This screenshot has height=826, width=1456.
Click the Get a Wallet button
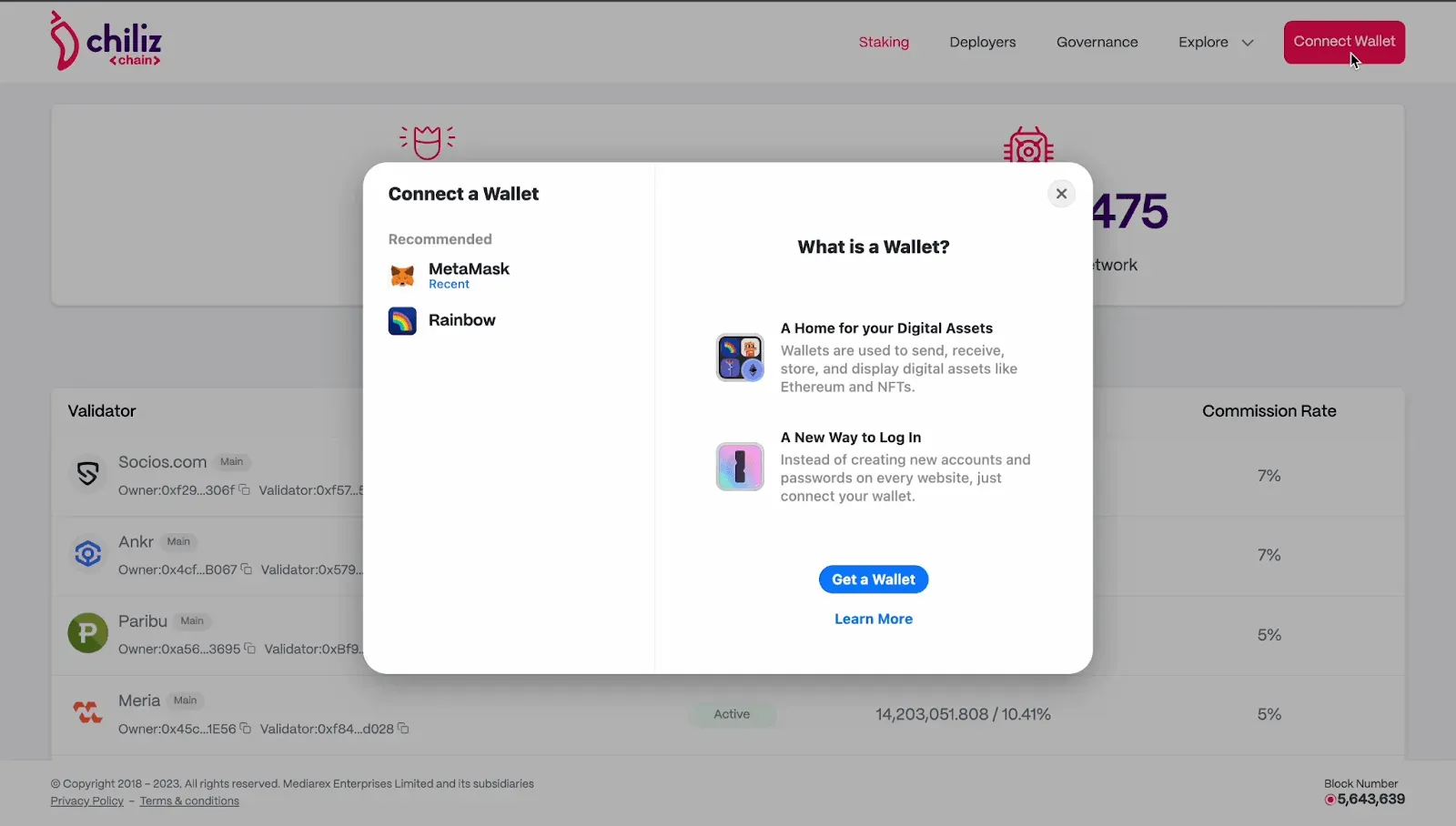(874, 579)
